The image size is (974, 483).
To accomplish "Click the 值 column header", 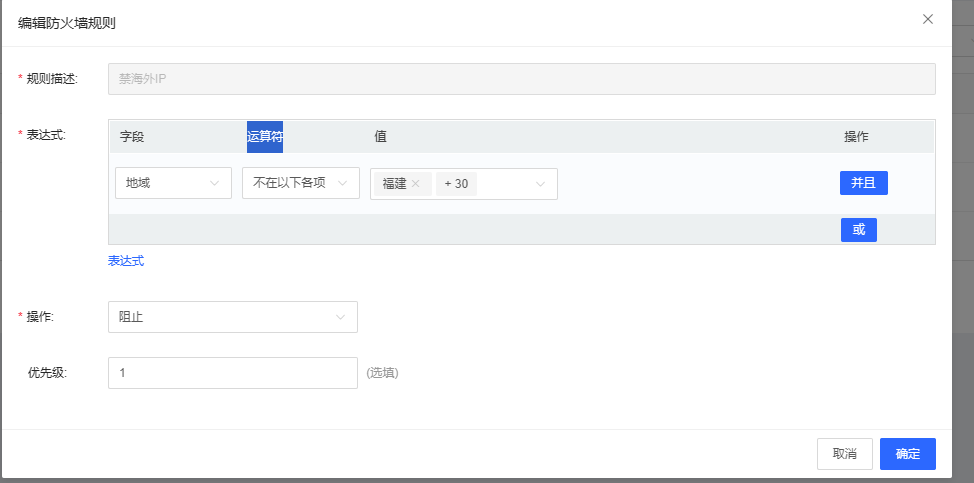I will (380, 137).
